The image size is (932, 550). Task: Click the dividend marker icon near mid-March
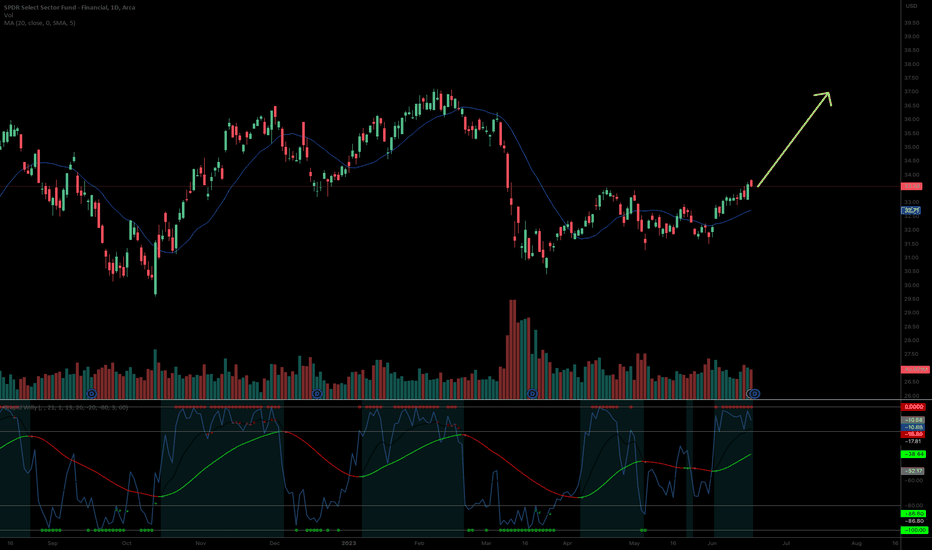click(532, 394)
